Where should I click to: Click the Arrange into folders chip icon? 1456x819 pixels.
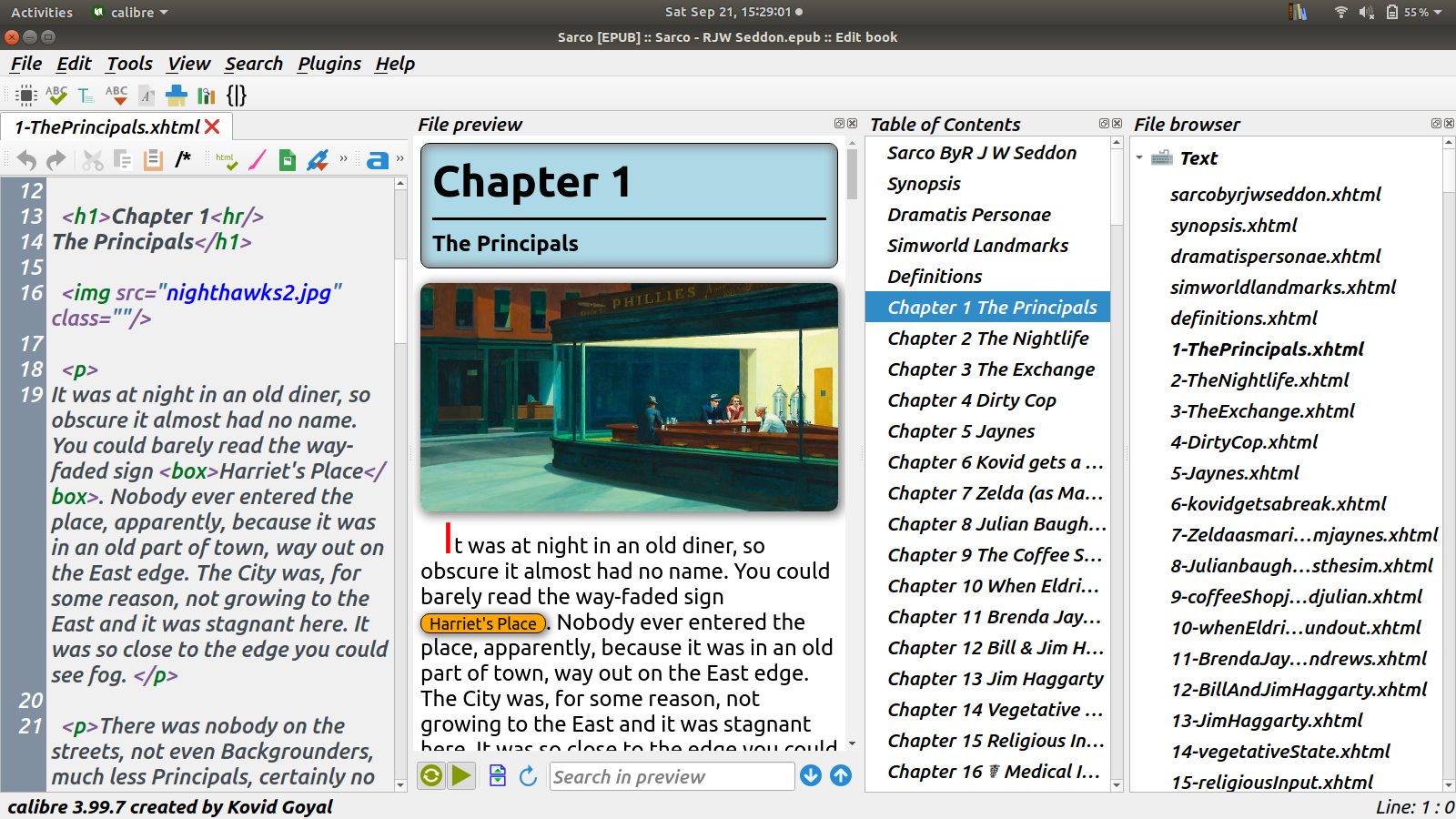pyautogui.click(x=27, y=96)
